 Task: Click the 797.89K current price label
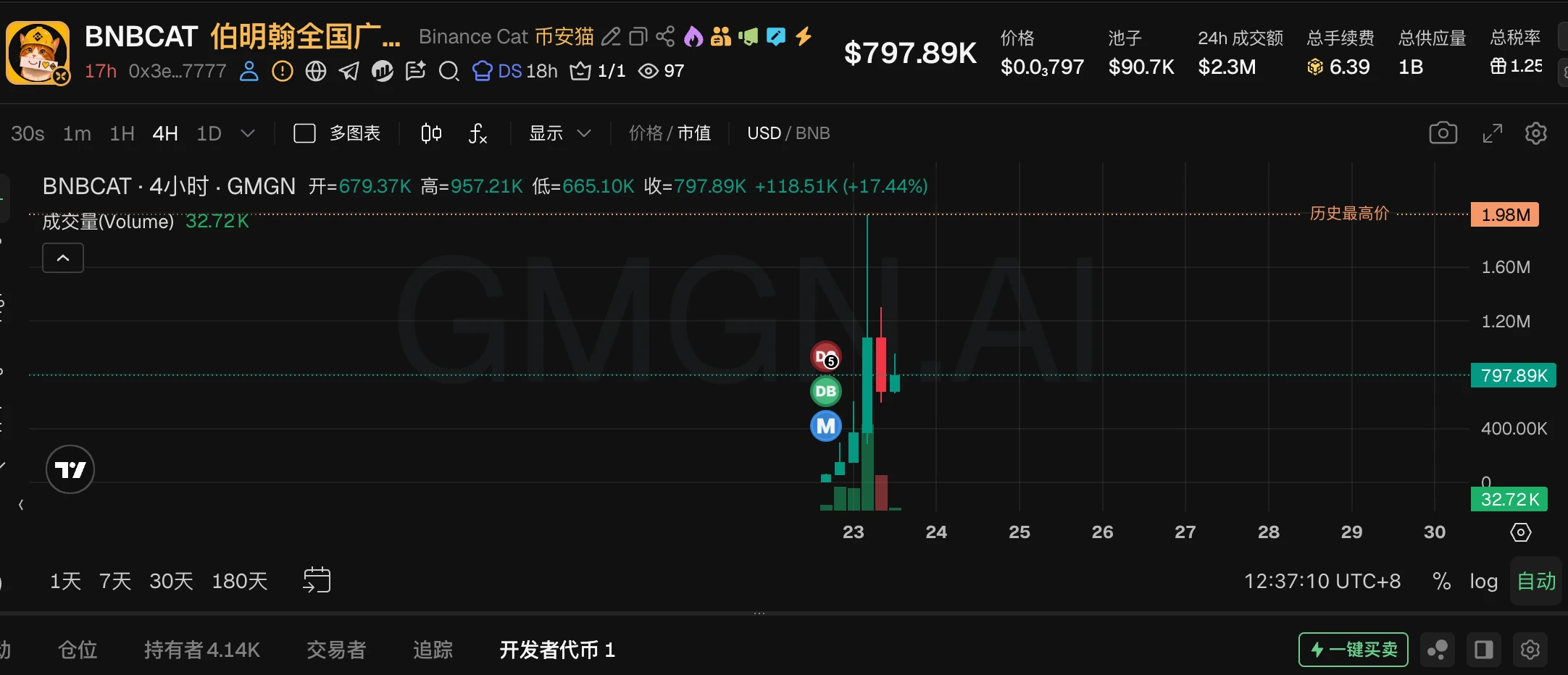(x=1514, y=375)
